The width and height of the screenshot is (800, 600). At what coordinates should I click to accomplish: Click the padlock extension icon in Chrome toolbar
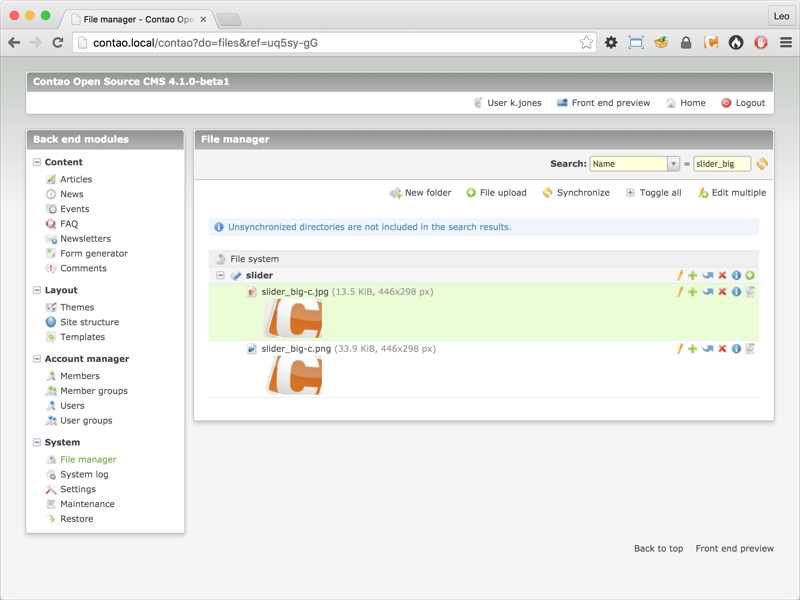click(686, 42)
